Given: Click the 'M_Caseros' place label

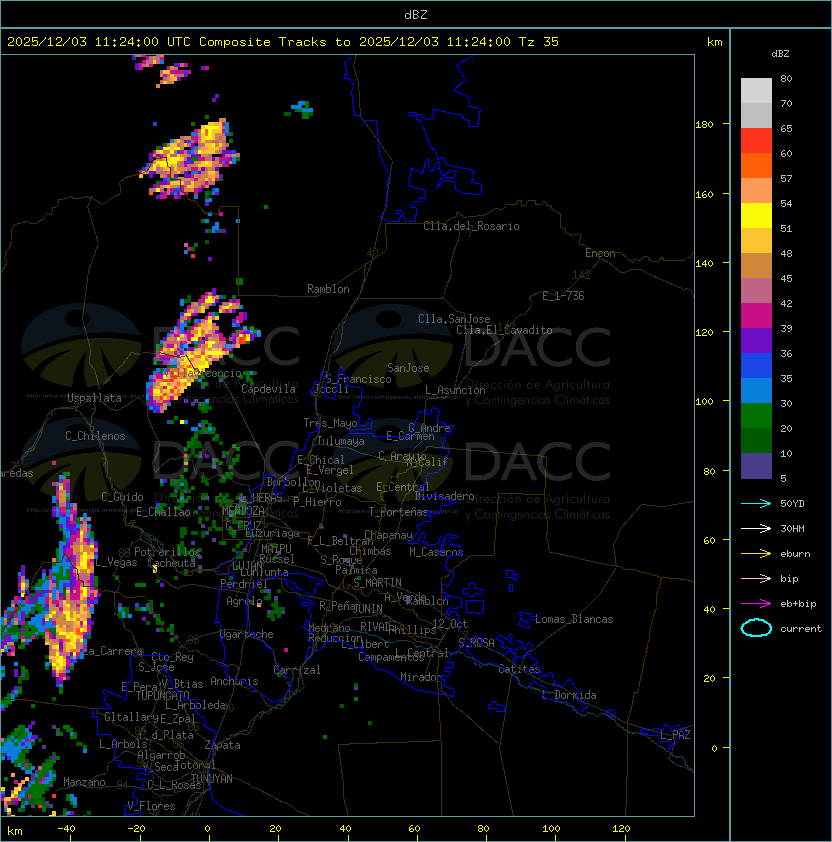Looking at the screenshot, I should point(436,551).
